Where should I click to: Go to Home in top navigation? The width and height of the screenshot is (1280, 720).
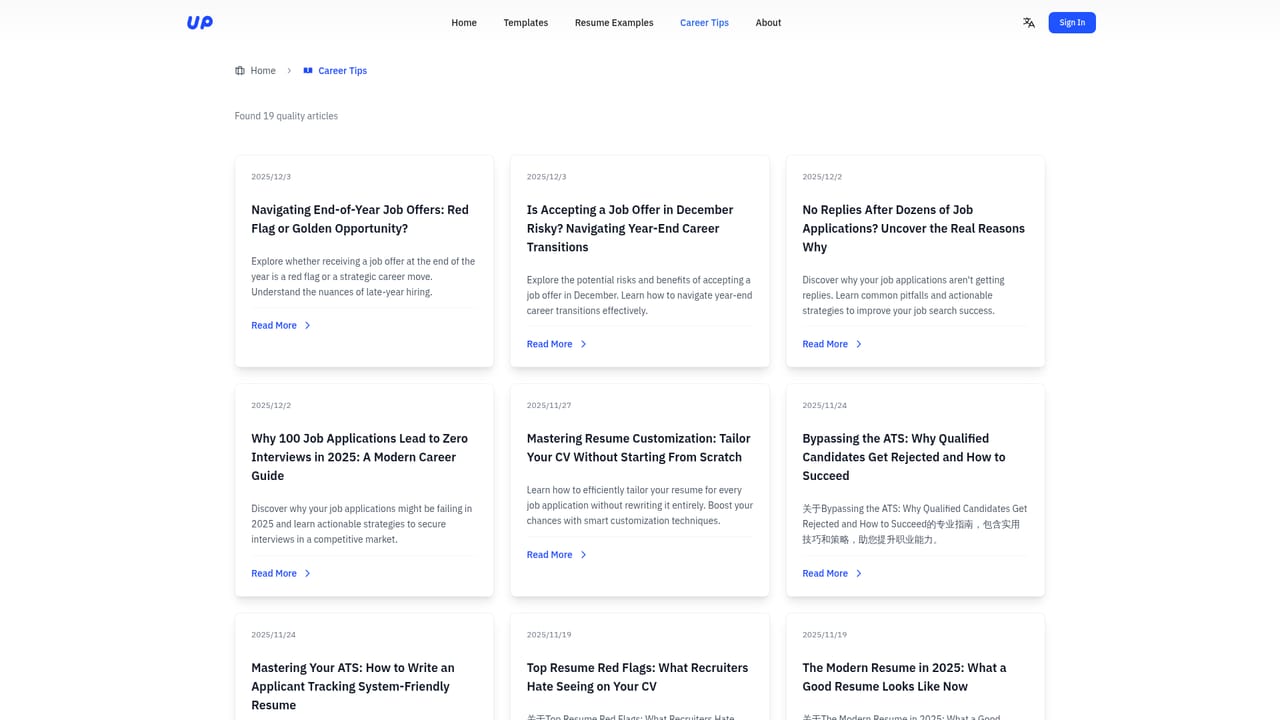464,23
